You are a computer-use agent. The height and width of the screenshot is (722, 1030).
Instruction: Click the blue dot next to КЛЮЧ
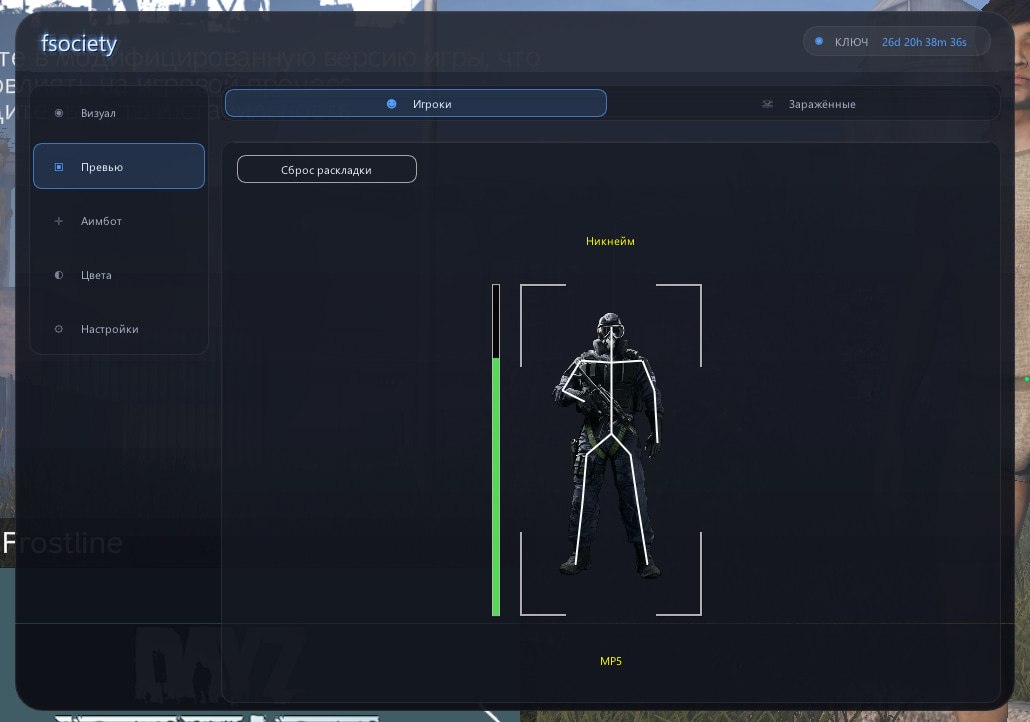(x=818, y=41)
